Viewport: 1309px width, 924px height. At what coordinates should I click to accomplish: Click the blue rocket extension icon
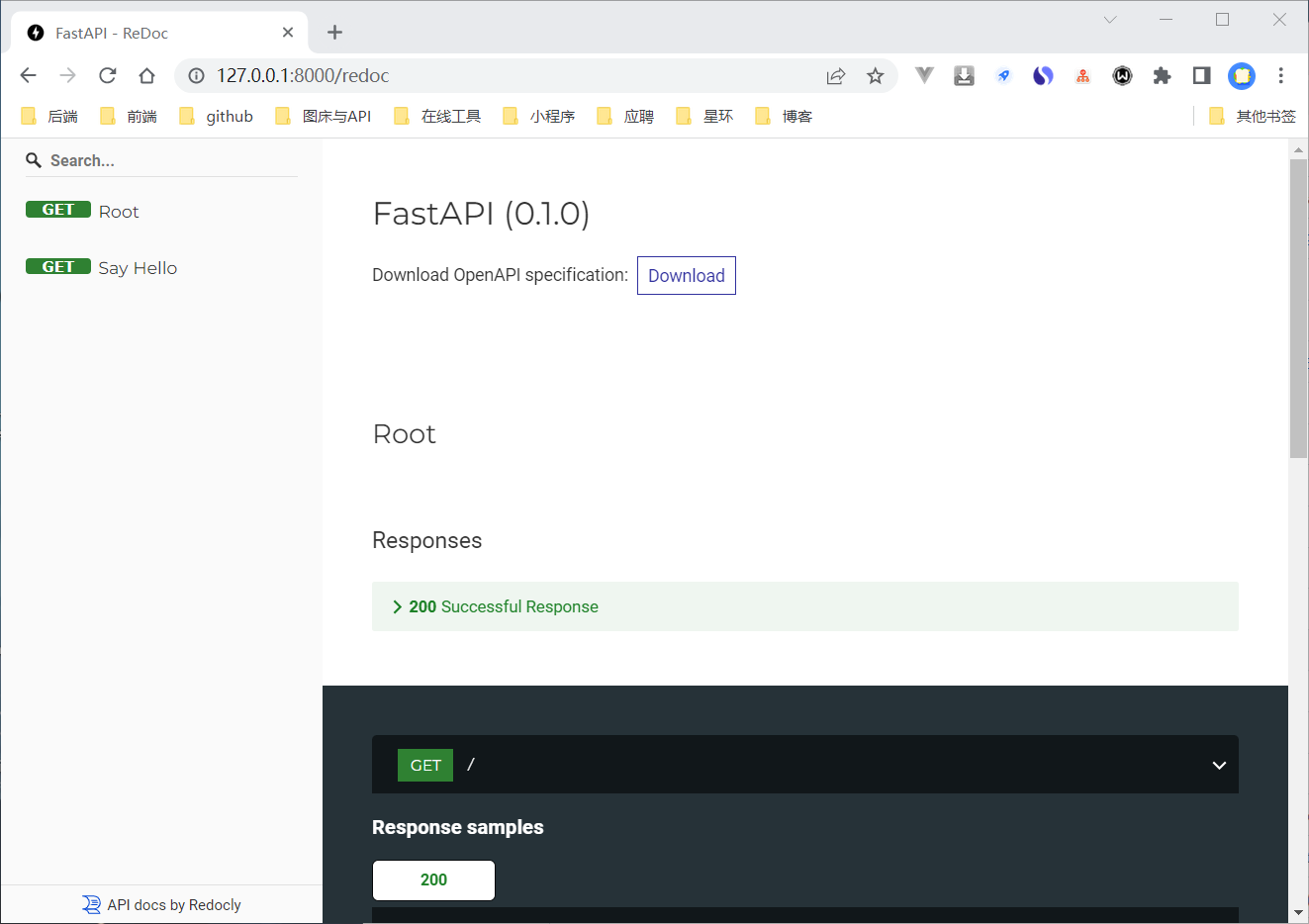coord(1003,75)
